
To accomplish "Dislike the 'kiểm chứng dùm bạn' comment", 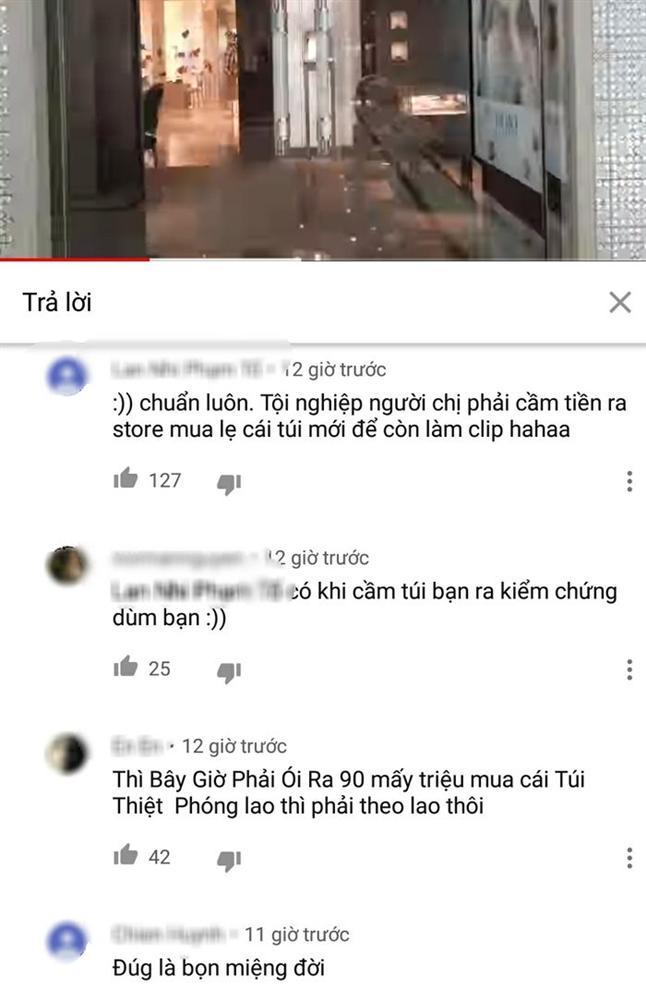I will [229, 672].
